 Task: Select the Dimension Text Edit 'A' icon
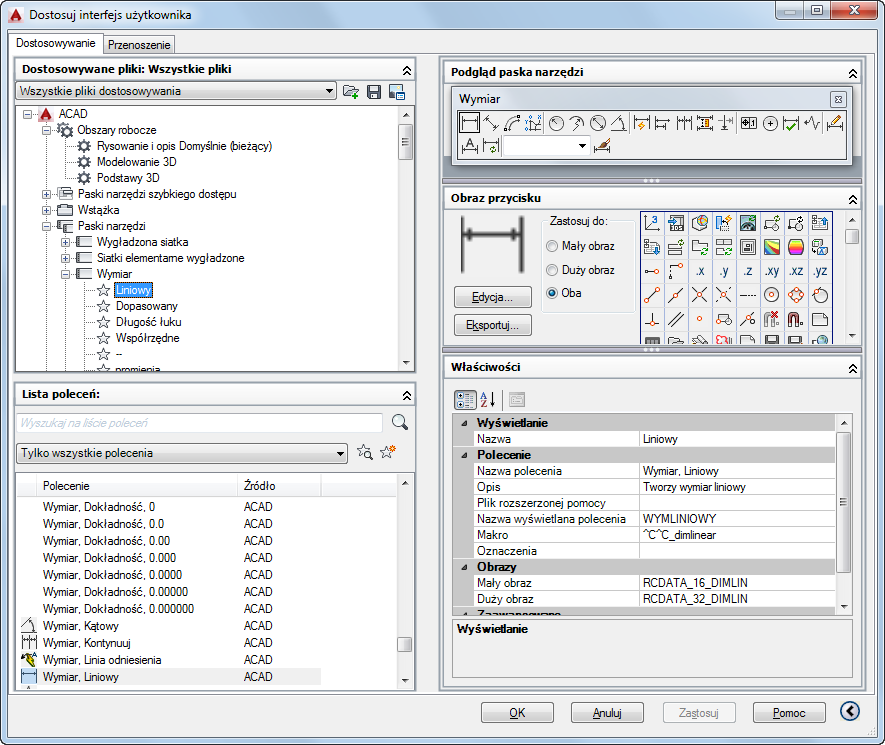(470, 146)
